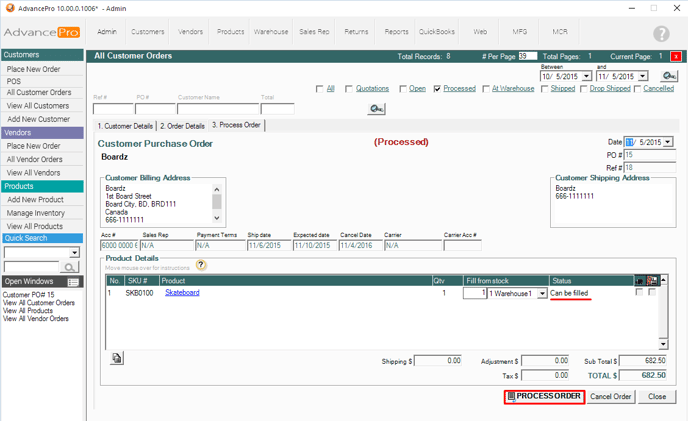688x421 pixels.
Task: Close the panel with the red X icon
Action: click(676, 57)
